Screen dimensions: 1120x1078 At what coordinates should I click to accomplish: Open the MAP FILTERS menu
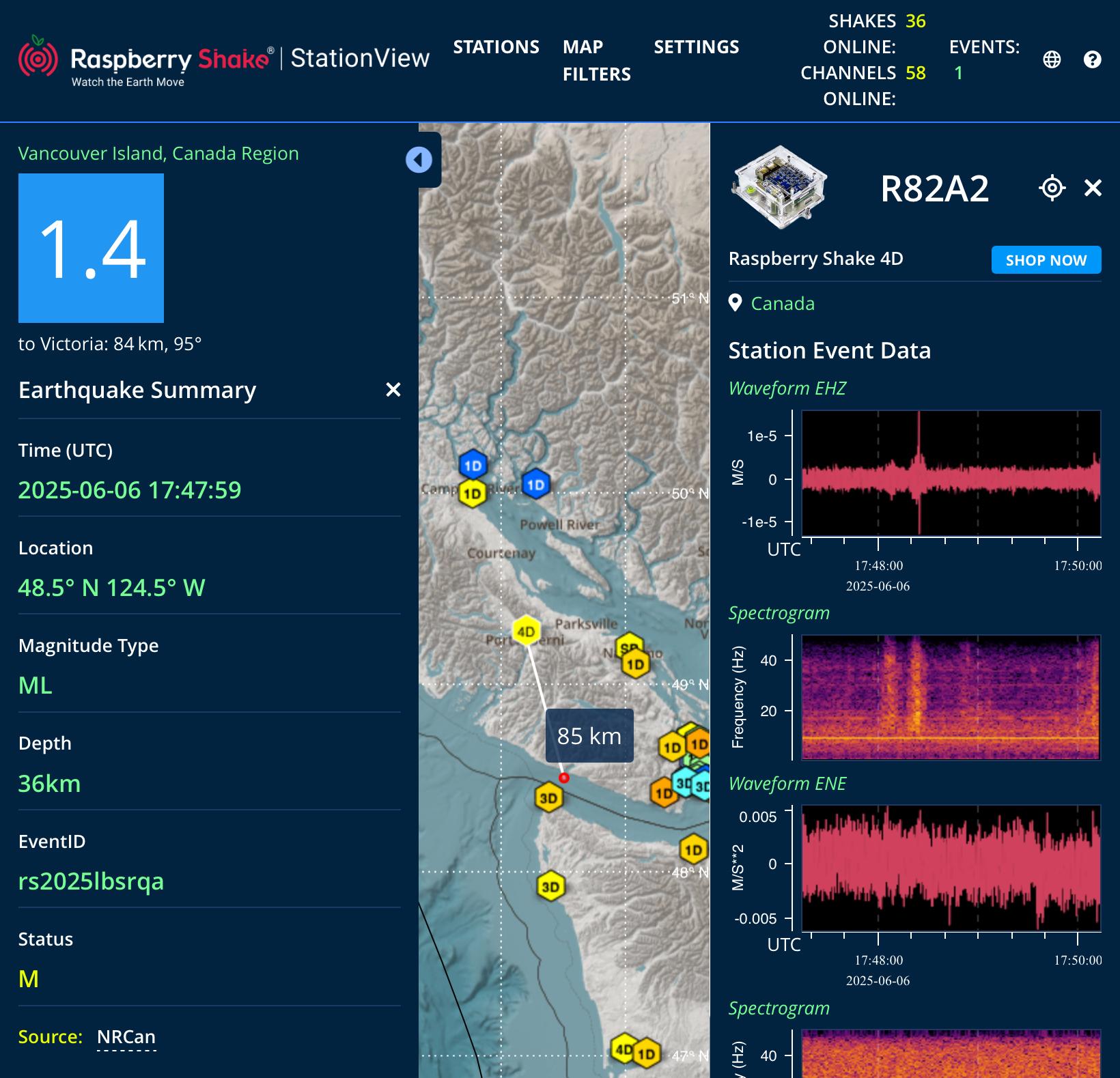(596, 60)
